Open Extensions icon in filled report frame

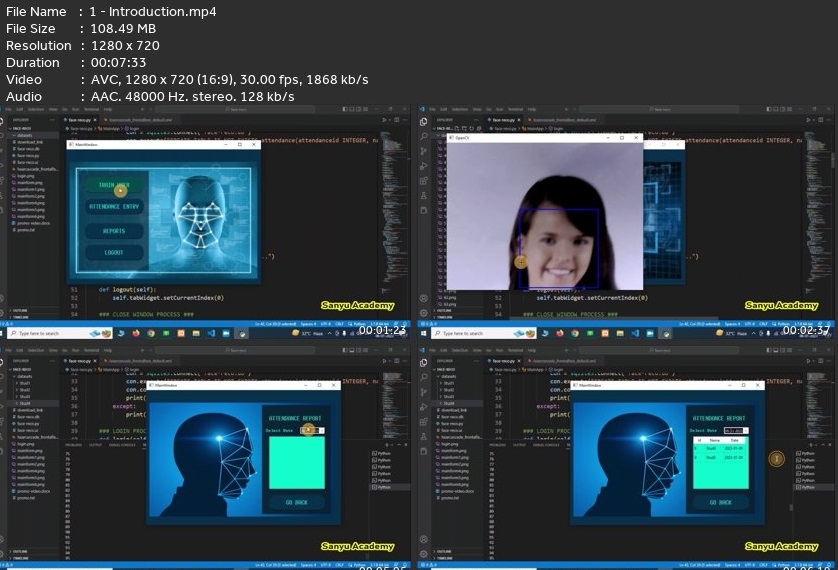[424, 422]
